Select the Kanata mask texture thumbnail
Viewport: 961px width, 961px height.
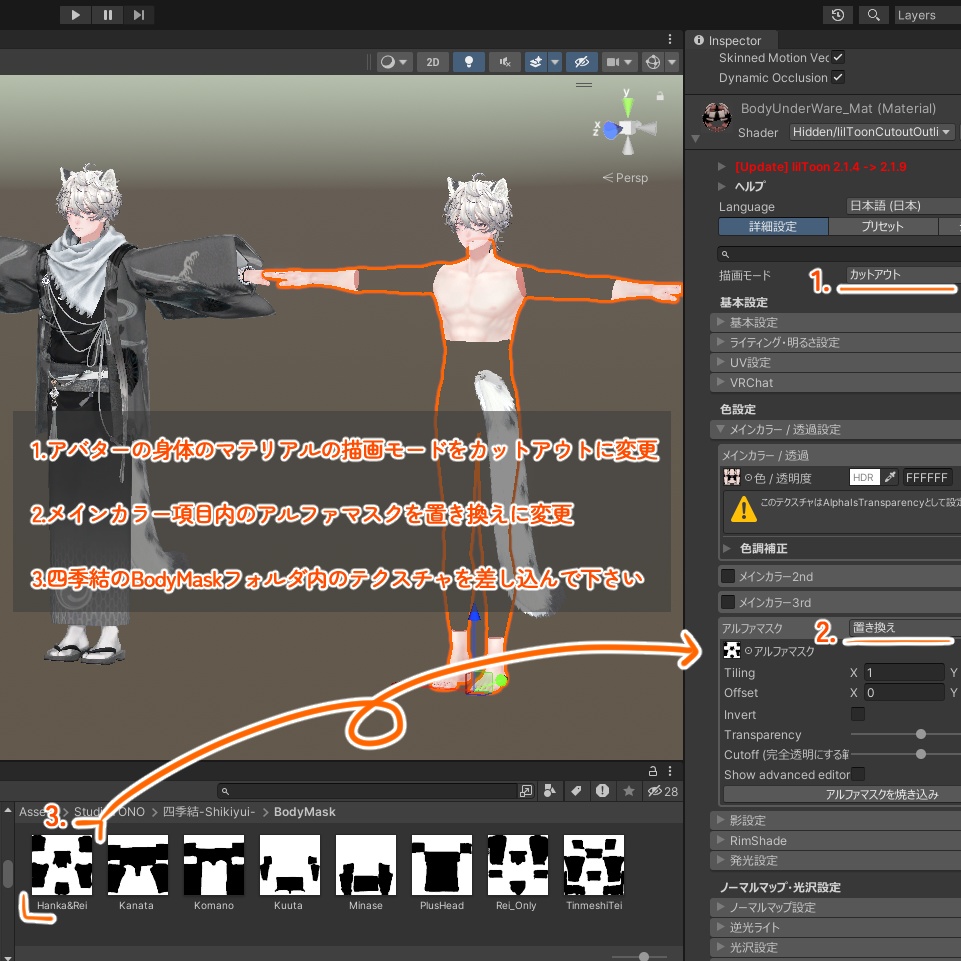tap(137, 864)
